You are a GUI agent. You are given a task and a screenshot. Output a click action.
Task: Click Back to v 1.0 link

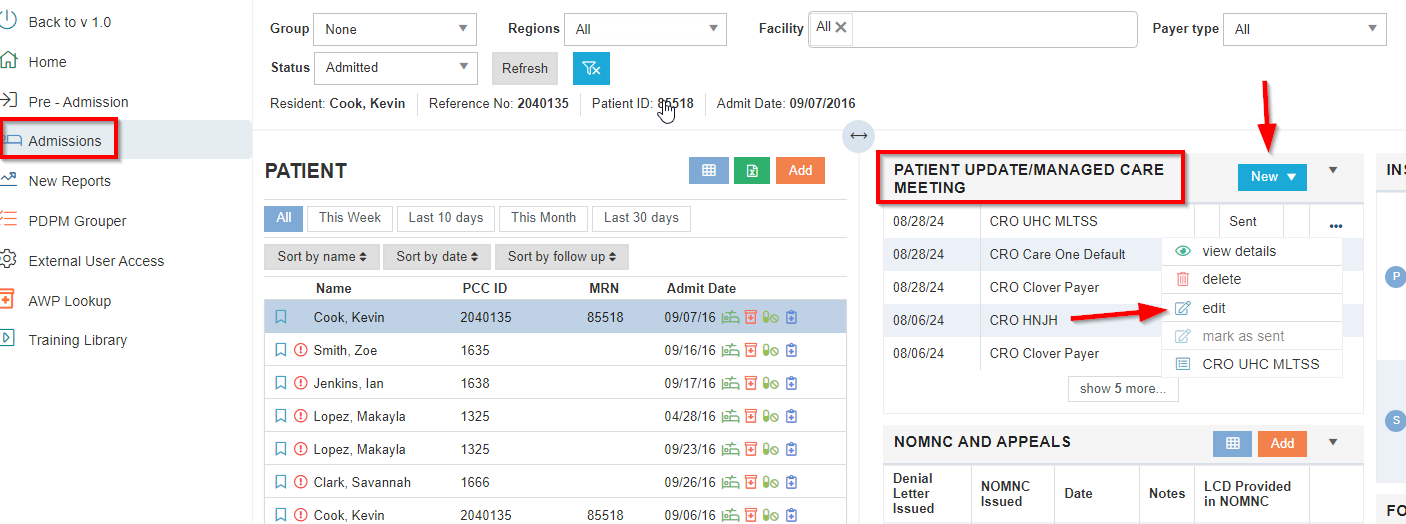tap(70, 22)
